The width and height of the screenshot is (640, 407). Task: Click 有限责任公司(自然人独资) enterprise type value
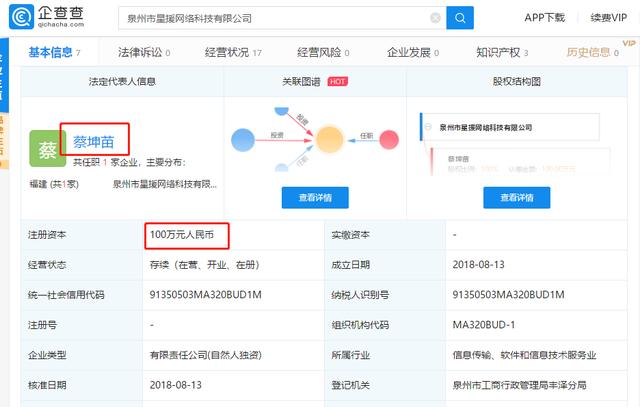(x=205, y=355)
